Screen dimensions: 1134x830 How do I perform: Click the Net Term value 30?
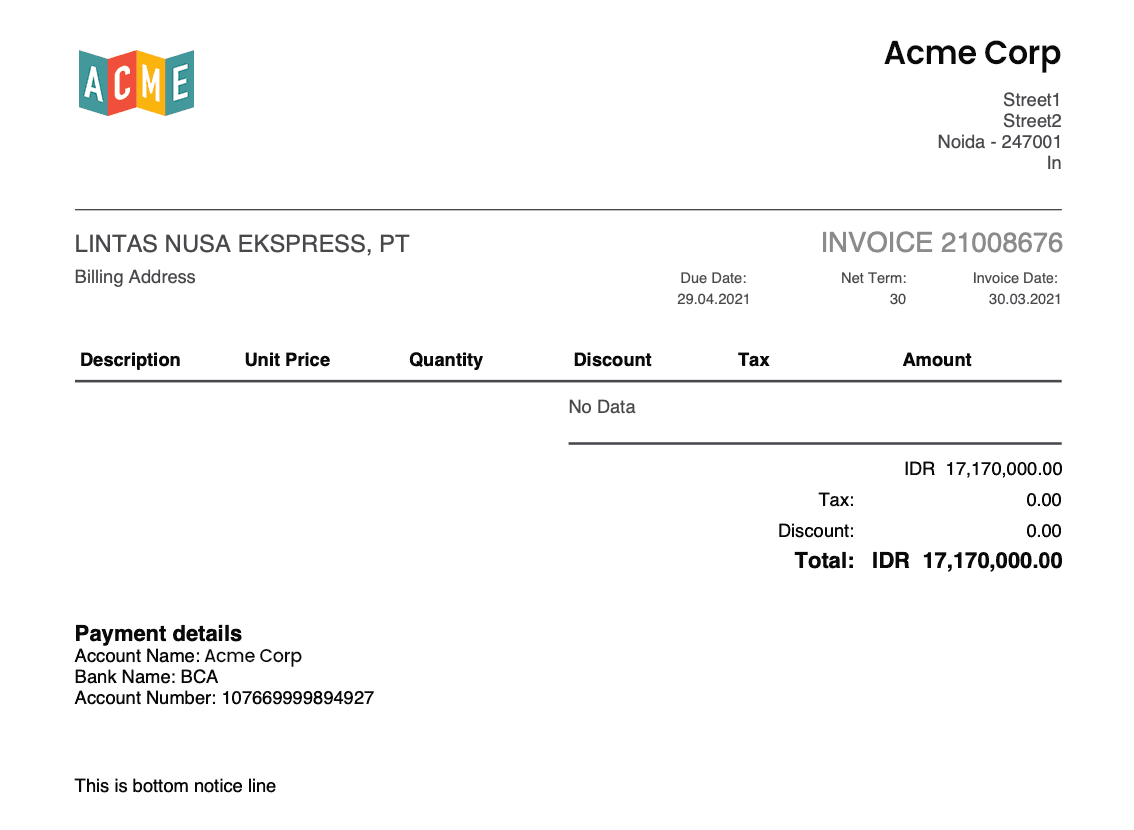click(x=897, y=299)
